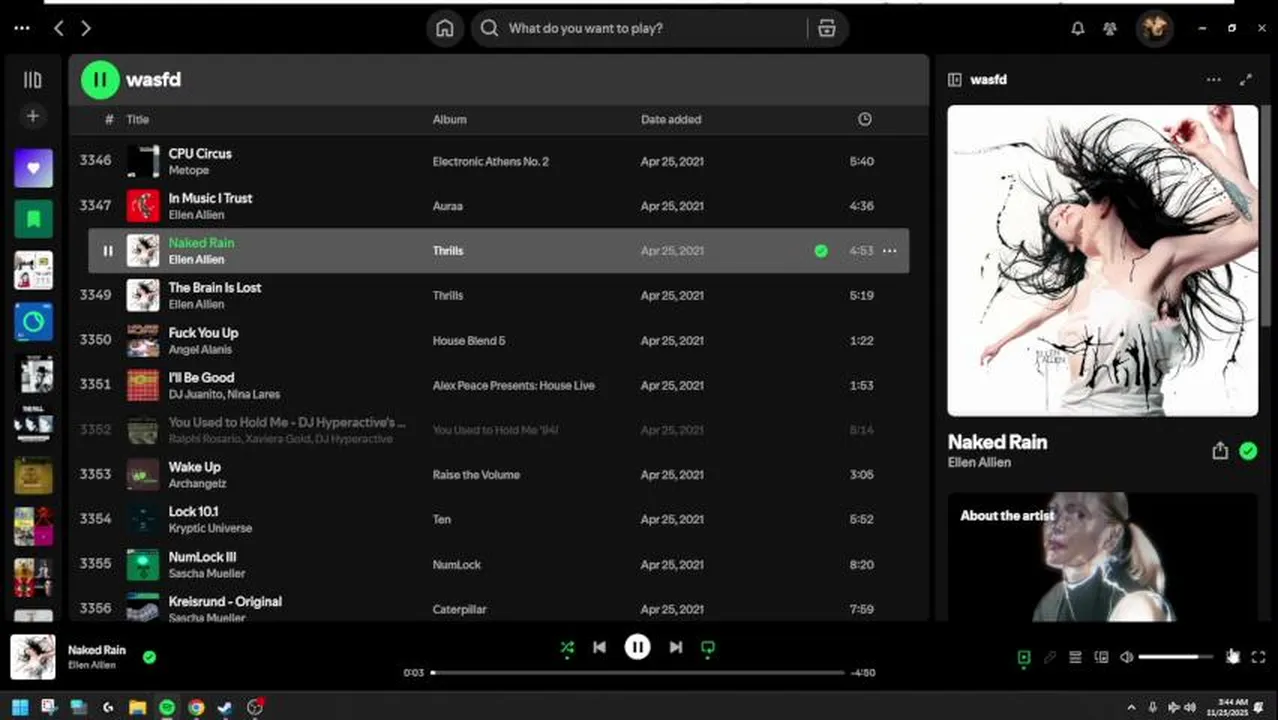This screenshot has height=720, width=1278.
Task: Adjust the volume slider
Action: [x=1175, y=657]
